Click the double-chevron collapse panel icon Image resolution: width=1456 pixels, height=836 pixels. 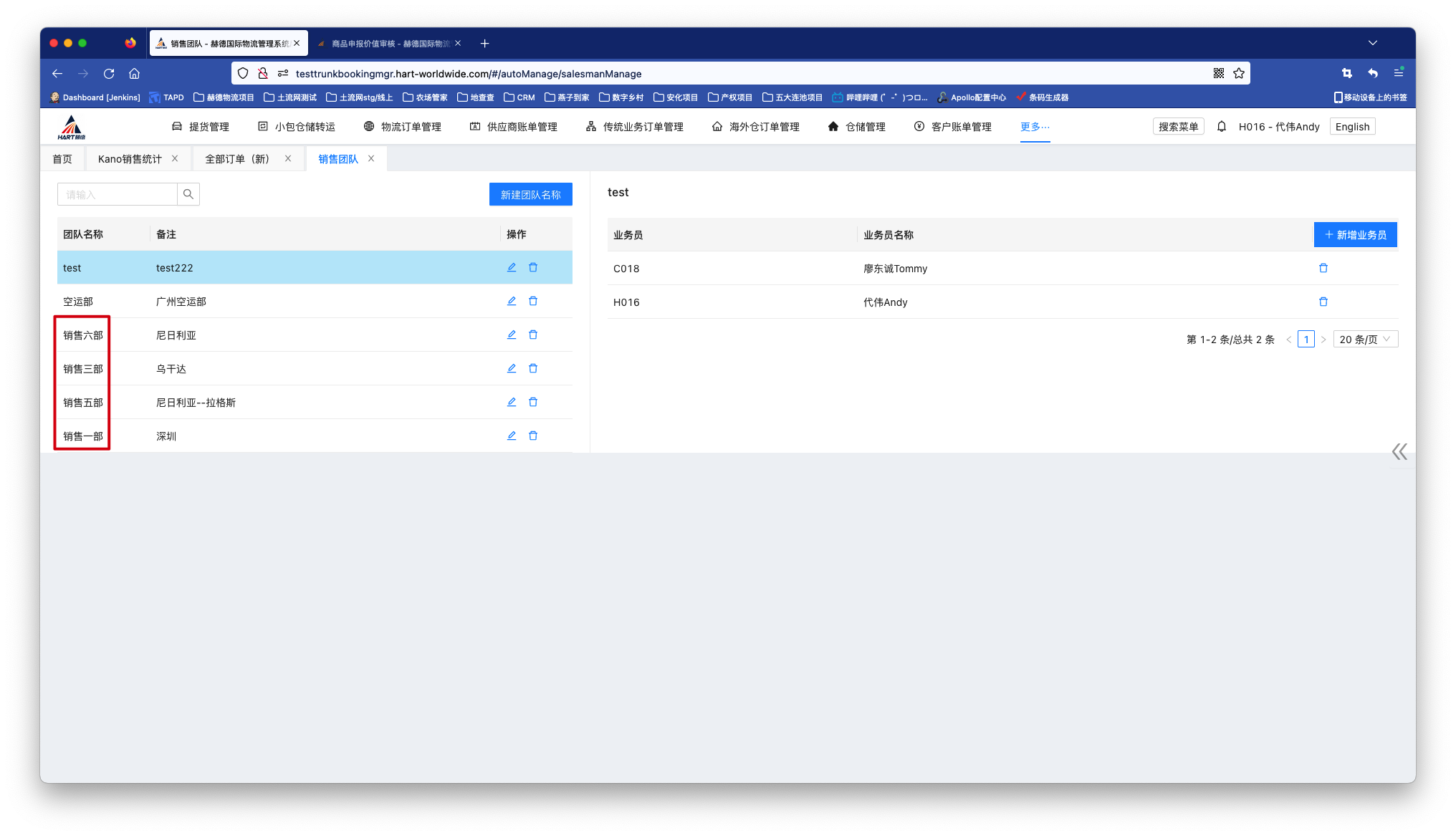1399,452
